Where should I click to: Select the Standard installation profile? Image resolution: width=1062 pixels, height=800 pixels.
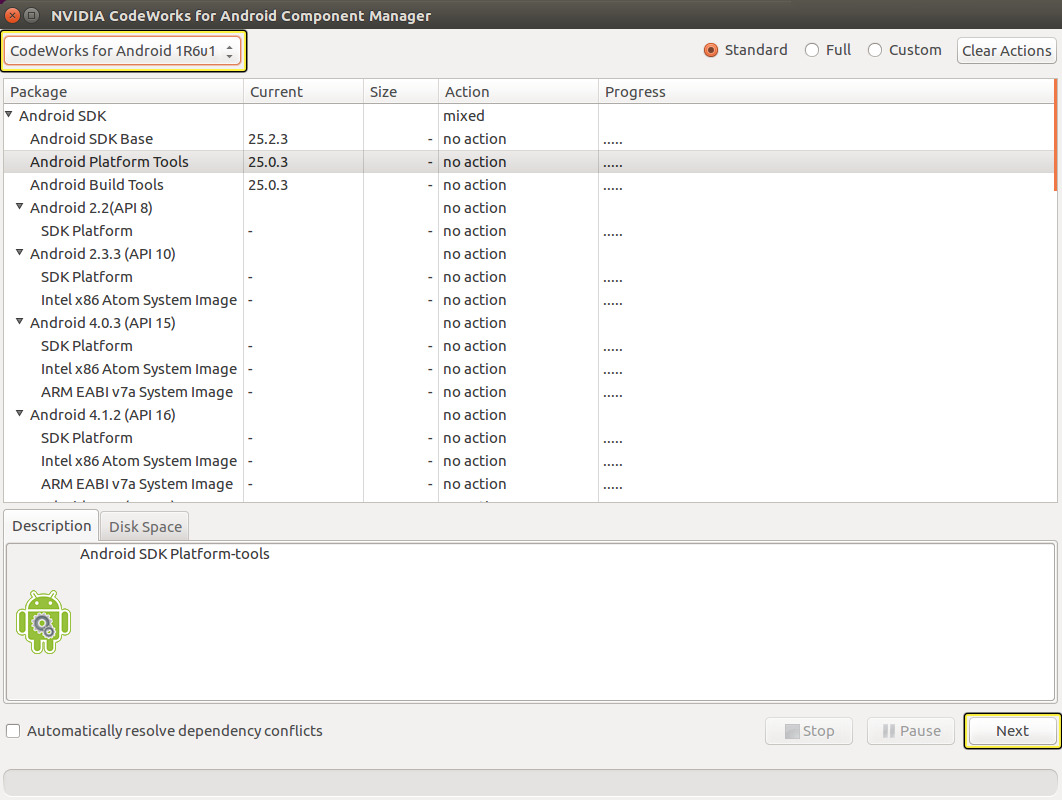tap(710, 49)
